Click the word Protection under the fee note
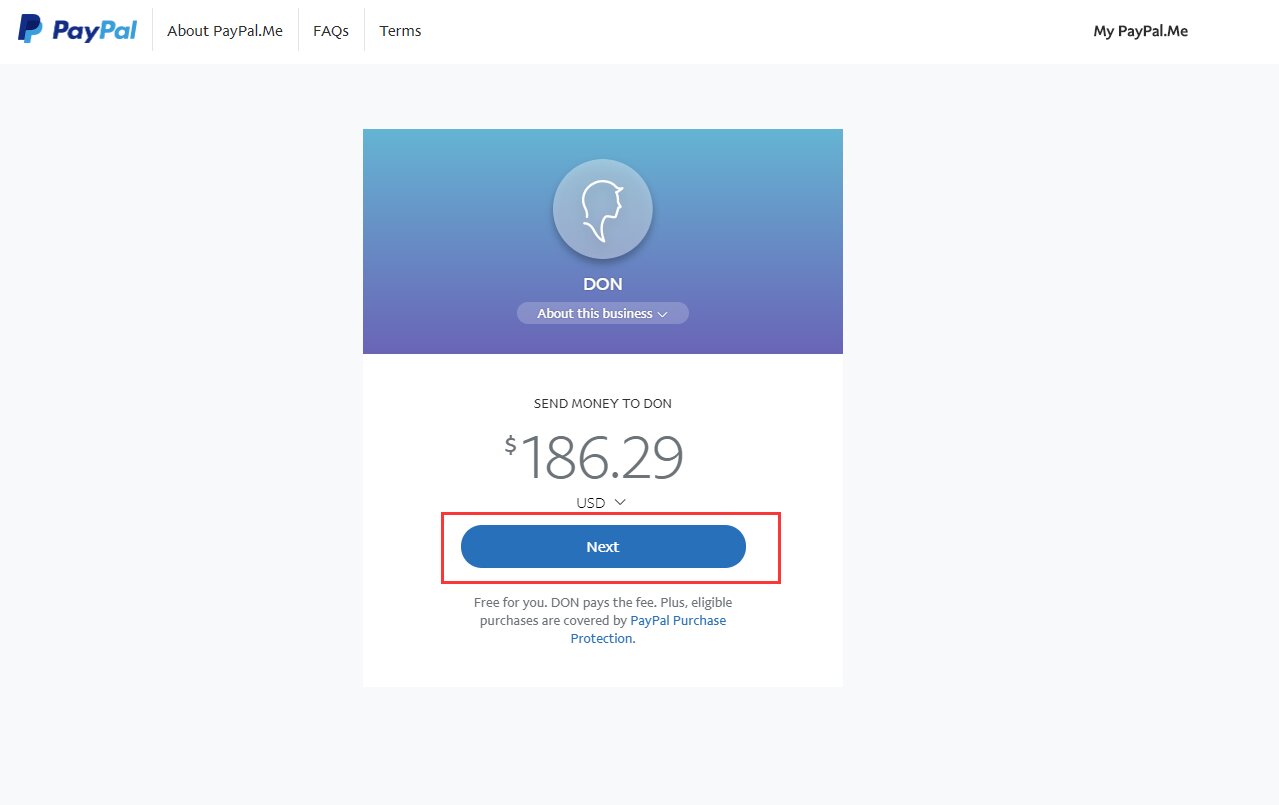The height and width of the screenshot is (805, 1279). 602,639
